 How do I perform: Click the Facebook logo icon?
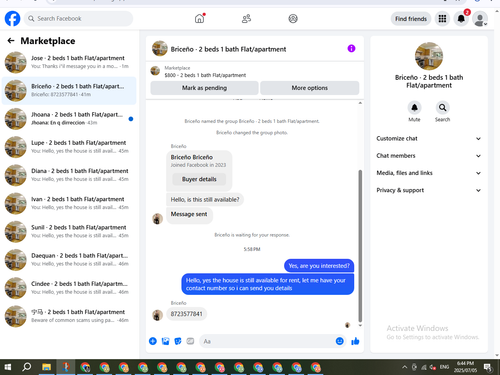pos(12,19)
